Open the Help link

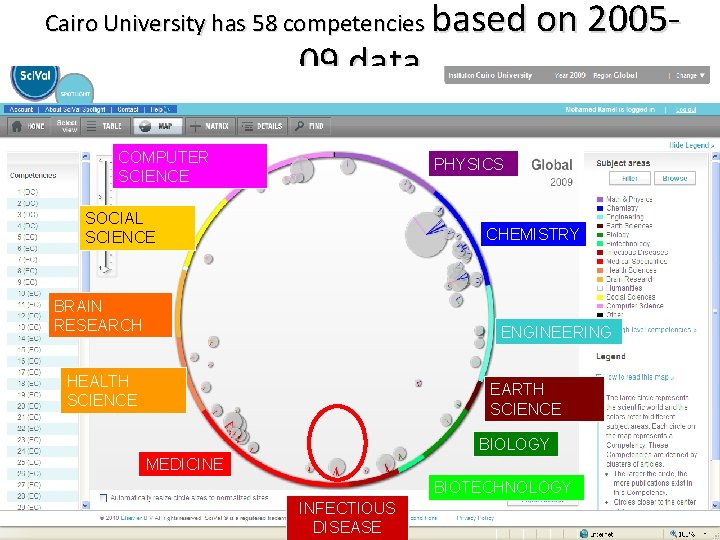(156, 109)
